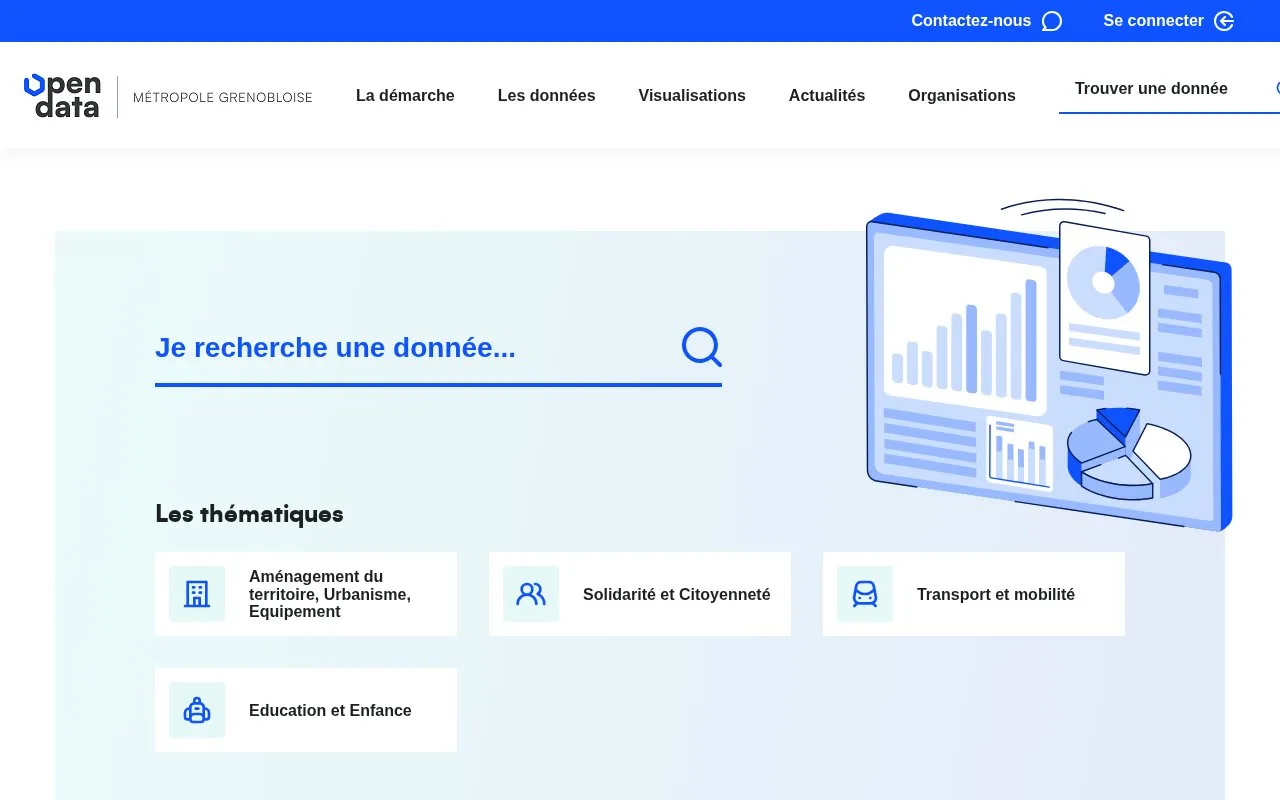Open the Aménagement du territoire theme

point(306,594)
